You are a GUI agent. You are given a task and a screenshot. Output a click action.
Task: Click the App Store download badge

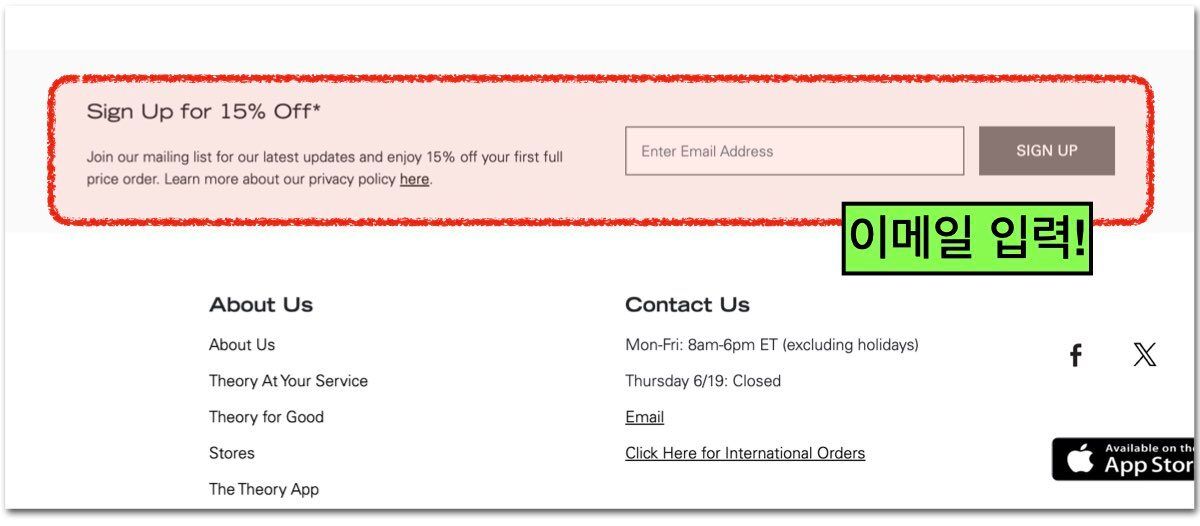tap(1125, 459)
